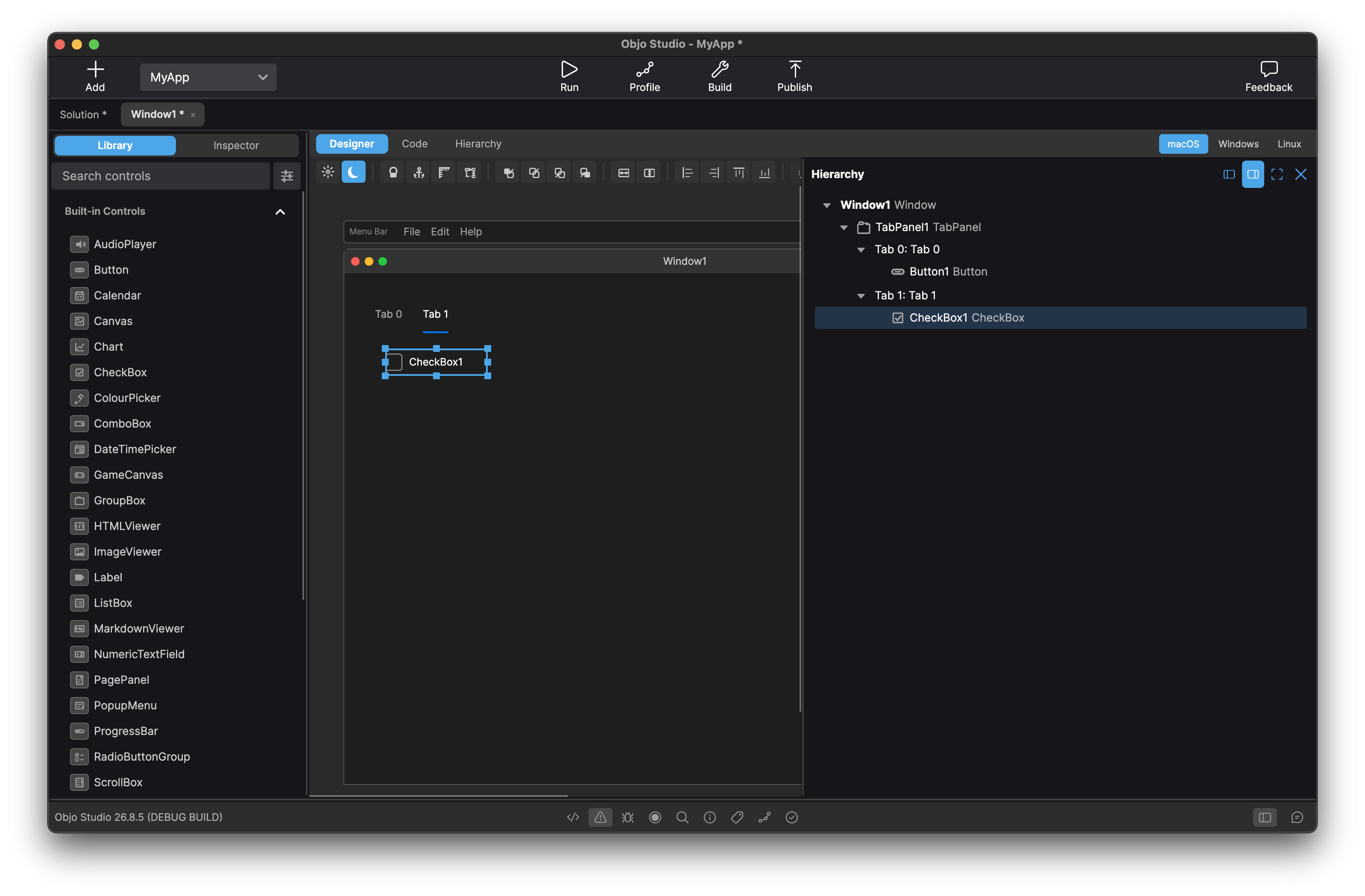Align selected controls to bottom edge
This screenshot has width=1365, height=896.
click(x=765, y=173)
